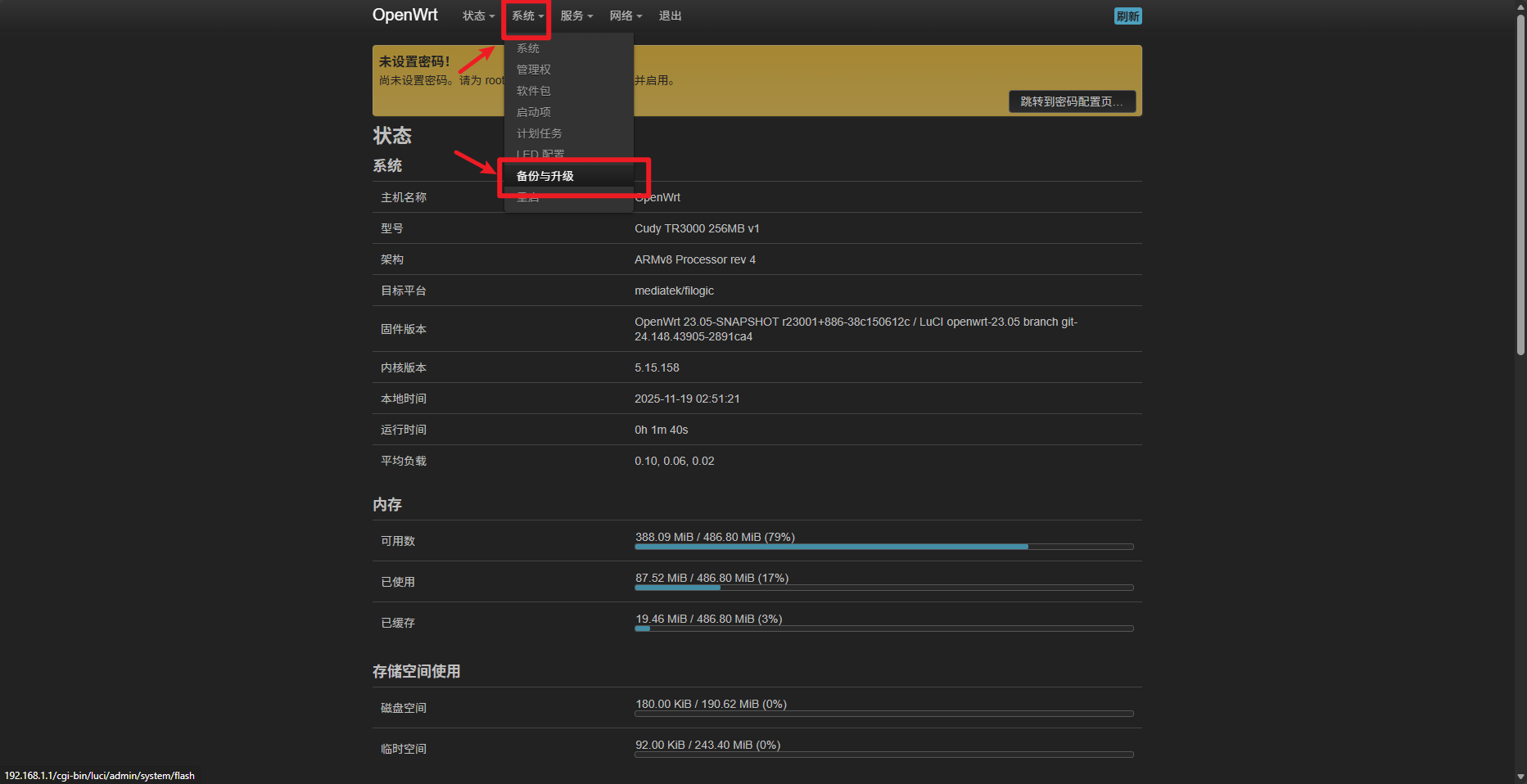Choose 备份与升级 in the dropdown
The image size is (1527, 784).
[x=545, y=176]
